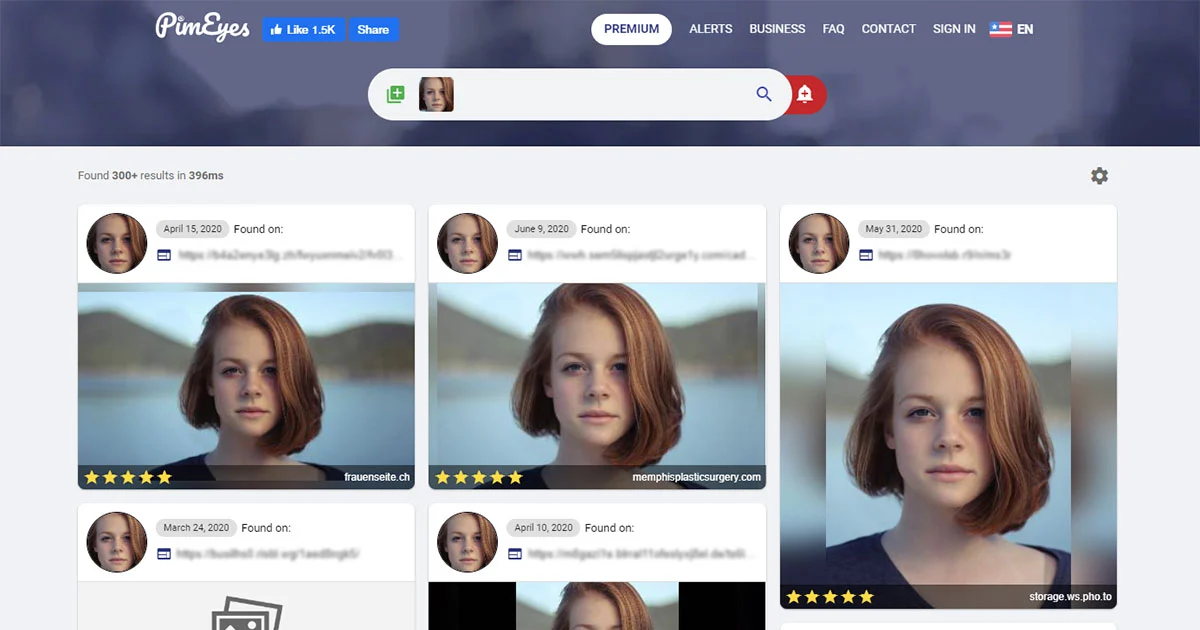Click the star rating on frauenseite.ch result
Screen dimensions: 1200x630
pyautogui.click(x=128, y=477)
